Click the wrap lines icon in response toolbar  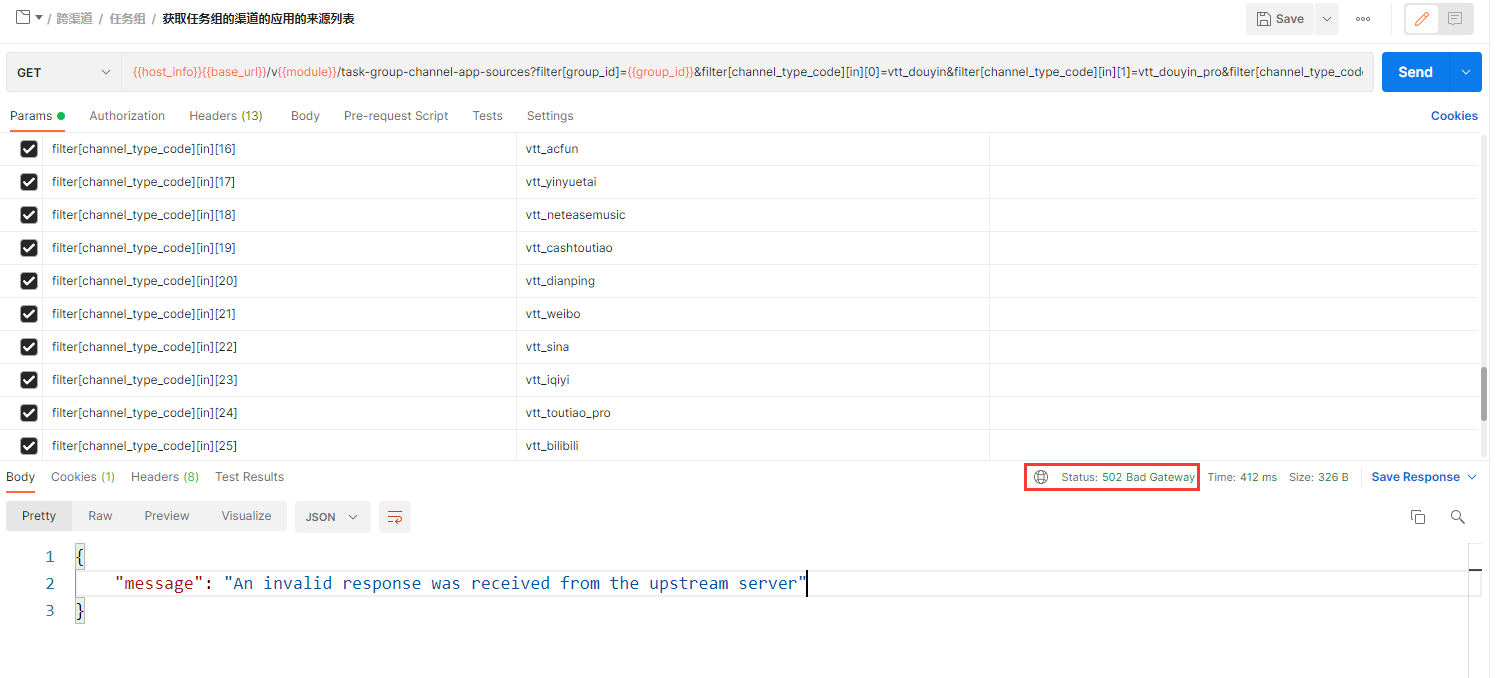pyautogui.click(x=395, y=516)
